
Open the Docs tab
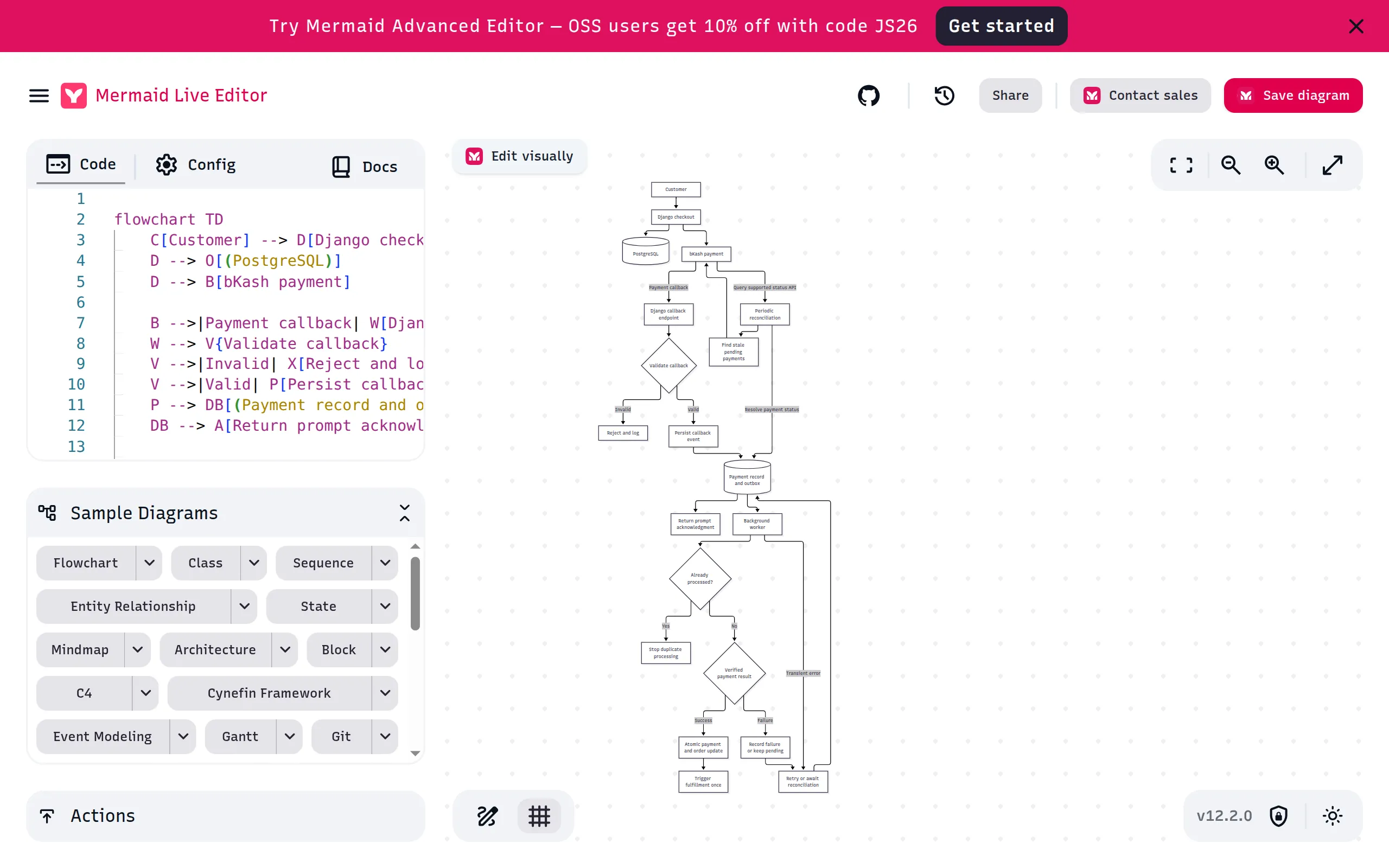[x=365, y=167]
